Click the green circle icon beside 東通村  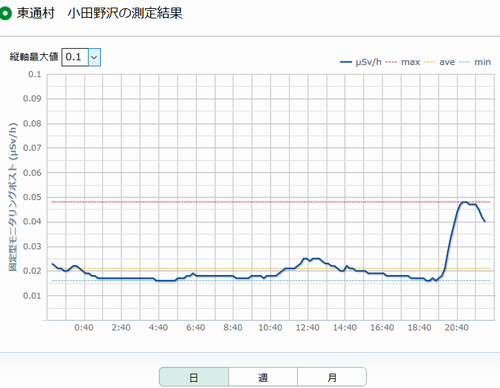(5, 13)
